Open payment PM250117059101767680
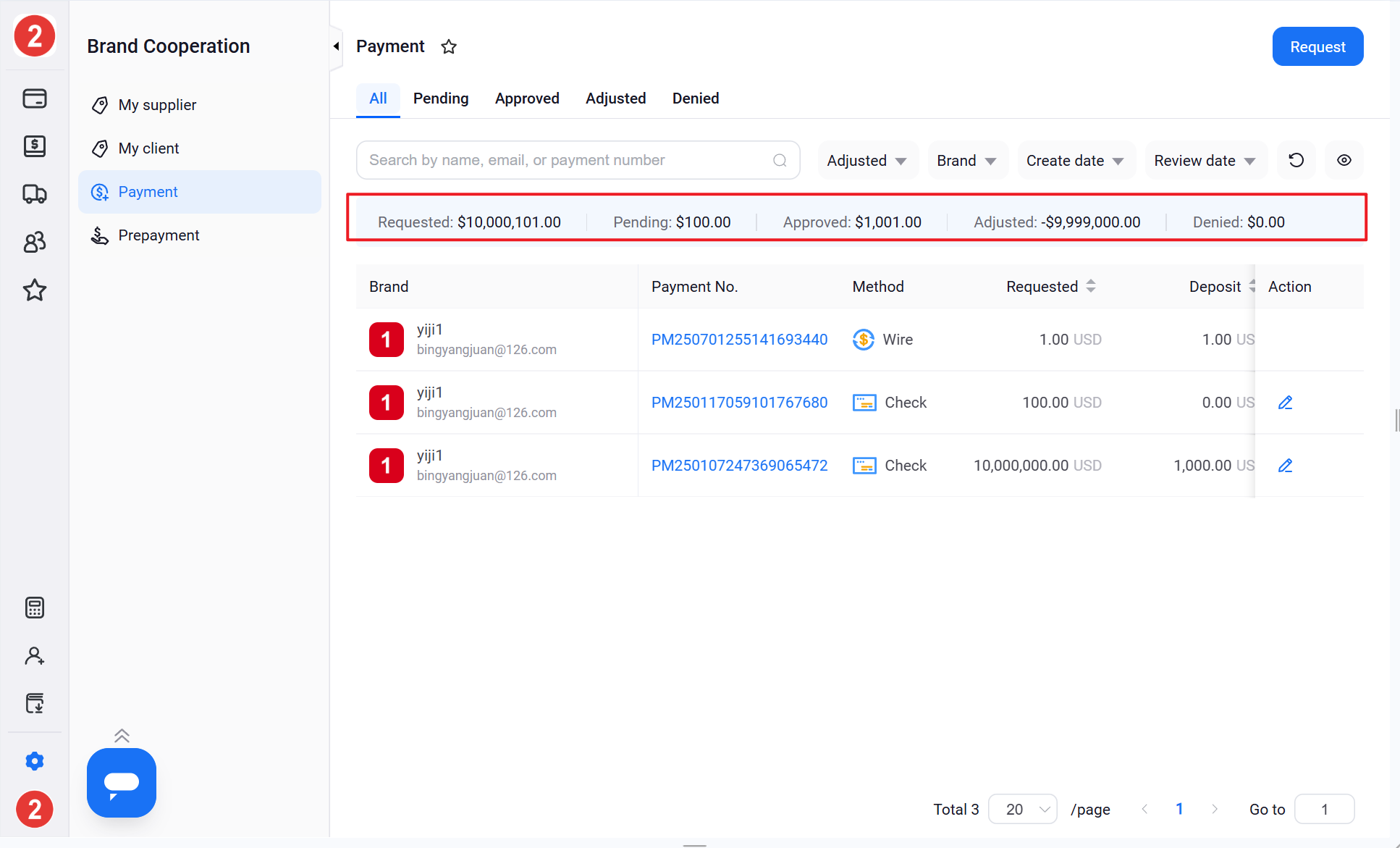 [739, 403]
